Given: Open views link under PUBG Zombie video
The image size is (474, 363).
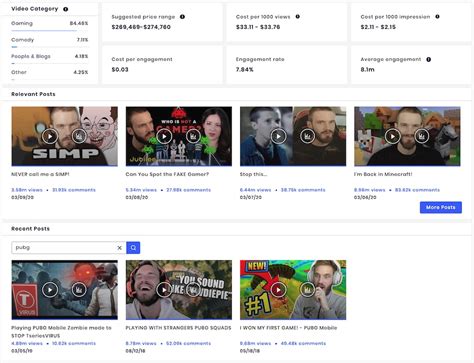Looking at the screenshot, I should (27, 343).
